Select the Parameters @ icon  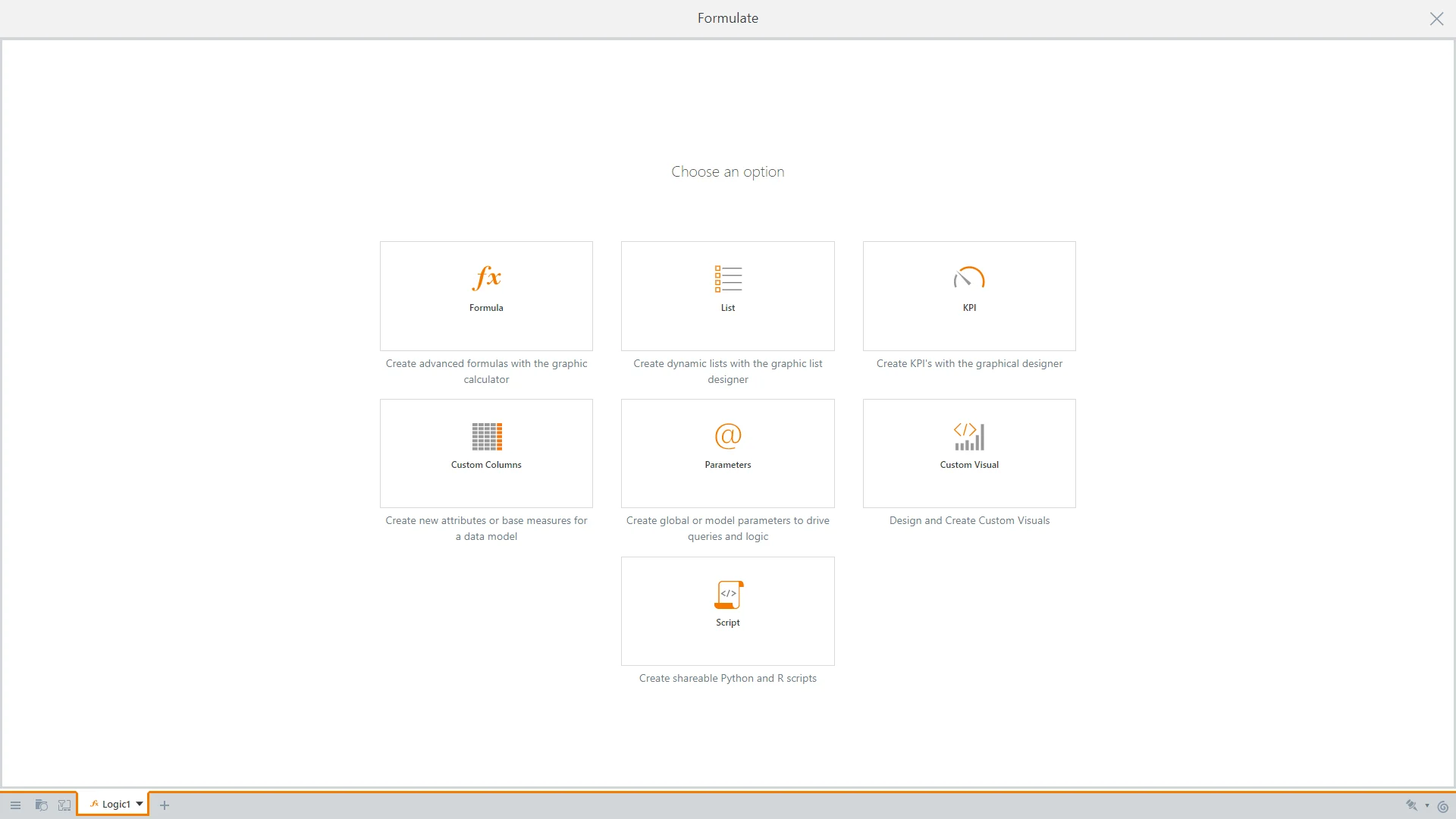point(728,436)
